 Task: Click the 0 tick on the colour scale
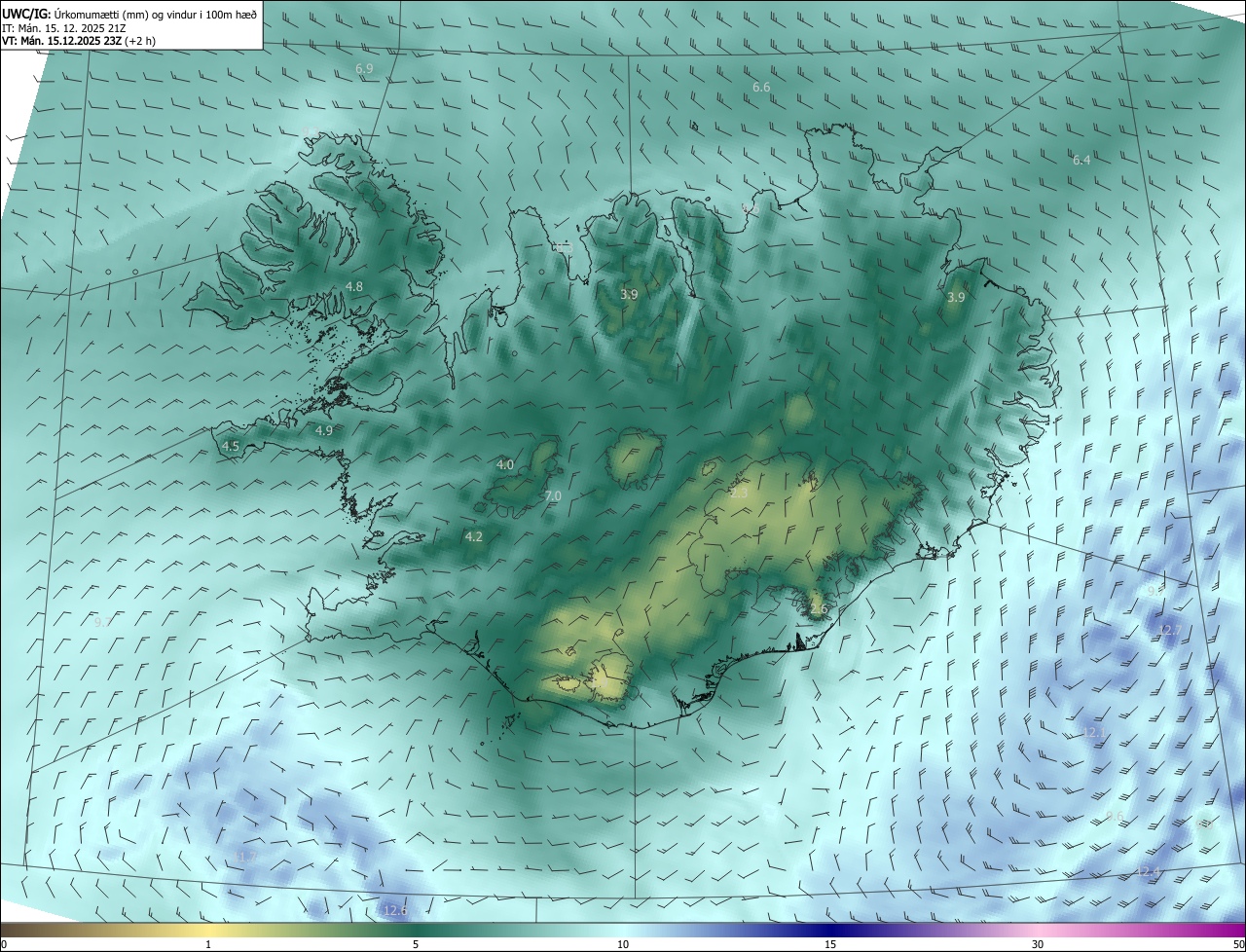click(4, 944)
